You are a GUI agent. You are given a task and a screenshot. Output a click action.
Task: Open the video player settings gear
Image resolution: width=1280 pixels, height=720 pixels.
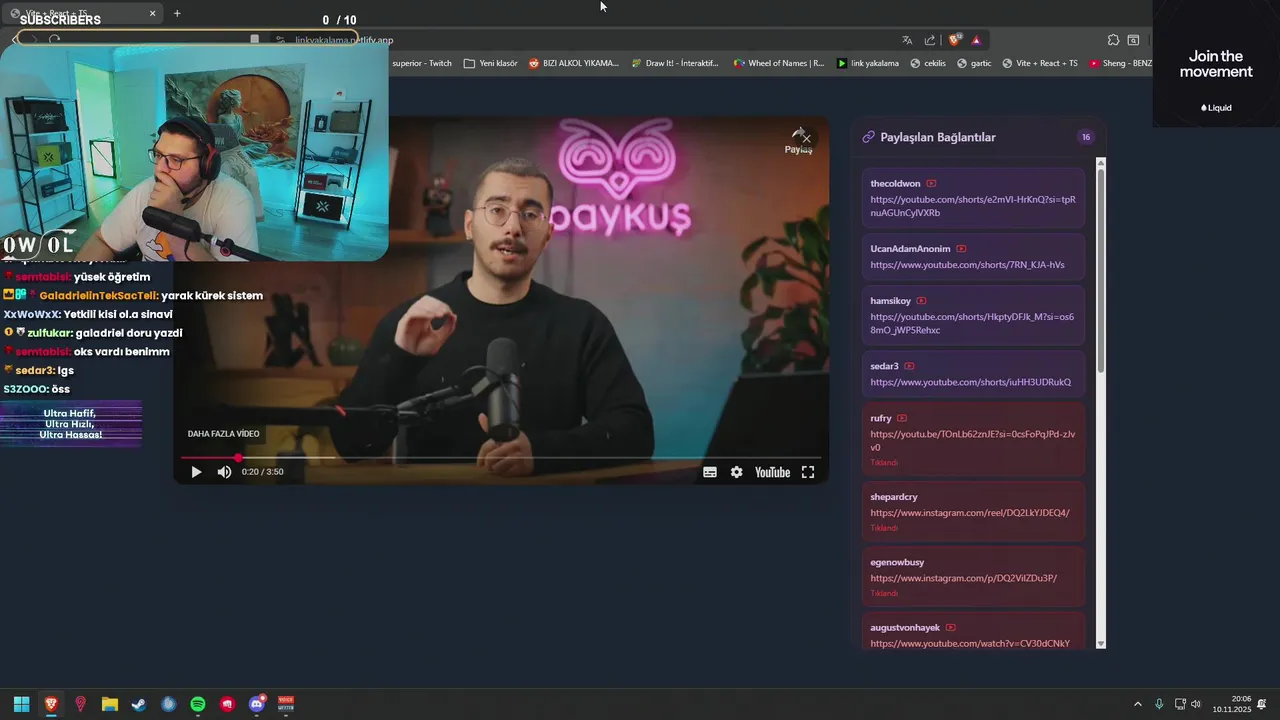click(x=737, y=472)
